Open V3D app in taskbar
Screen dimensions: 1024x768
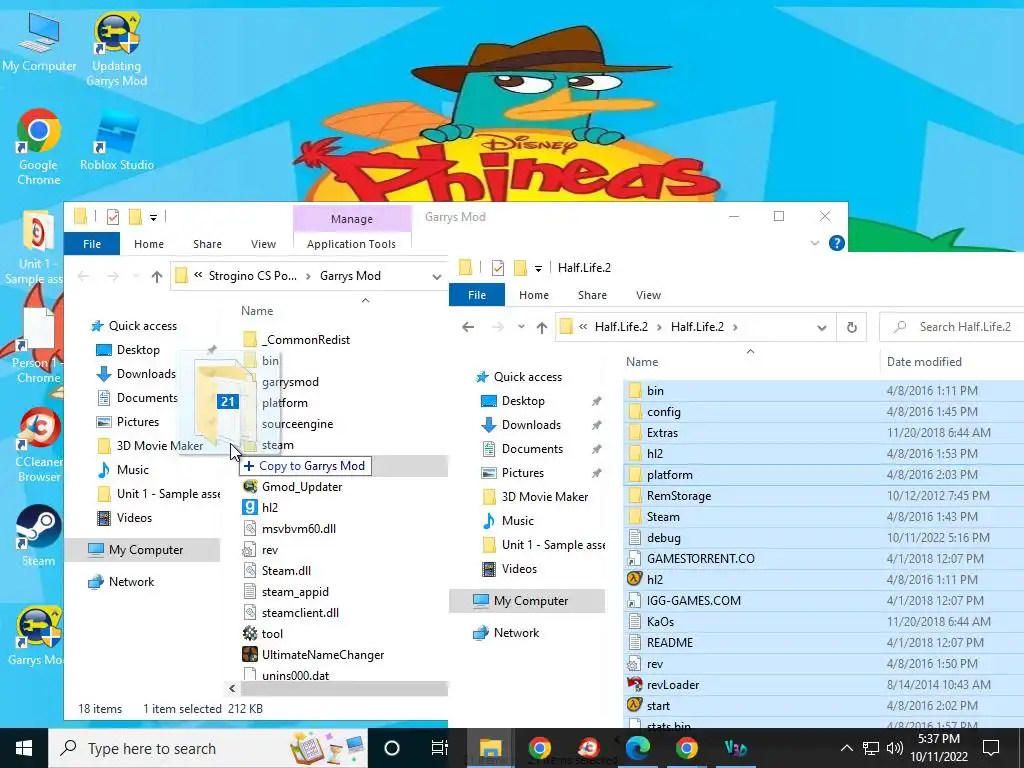[735, 748]
